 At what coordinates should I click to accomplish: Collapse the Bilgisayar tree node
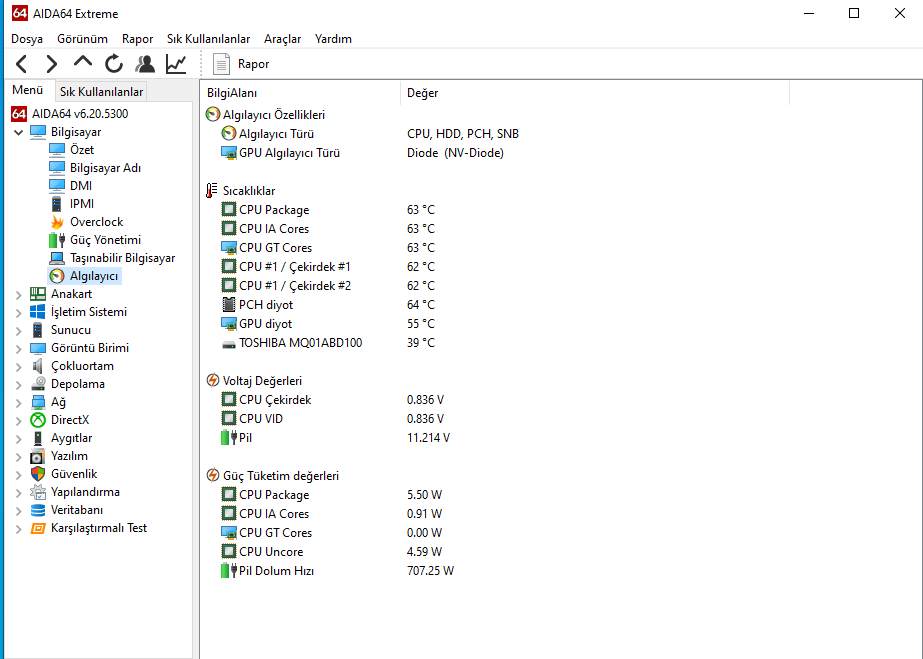coord(18,132)
